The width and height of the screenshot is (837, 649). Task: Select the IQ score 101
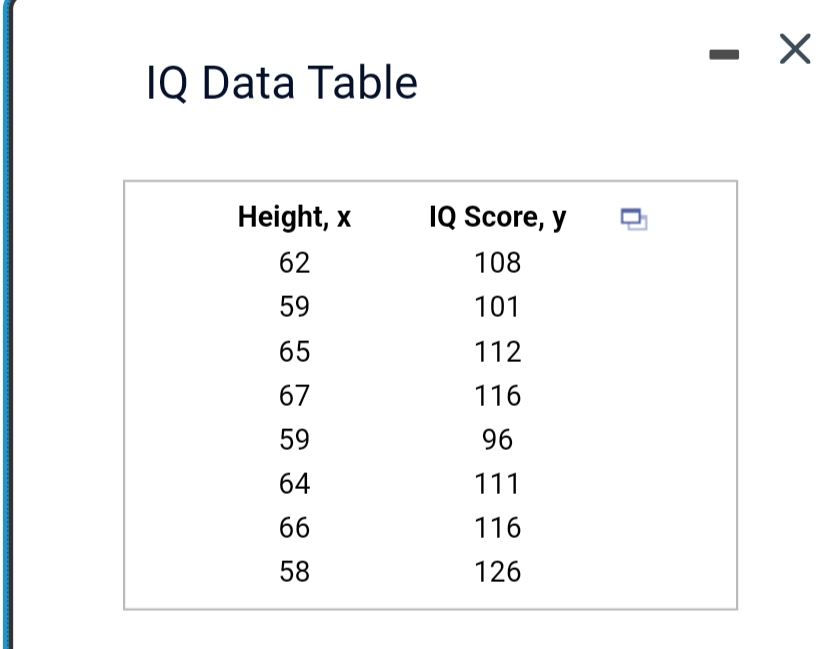click(x=496, y=307)
